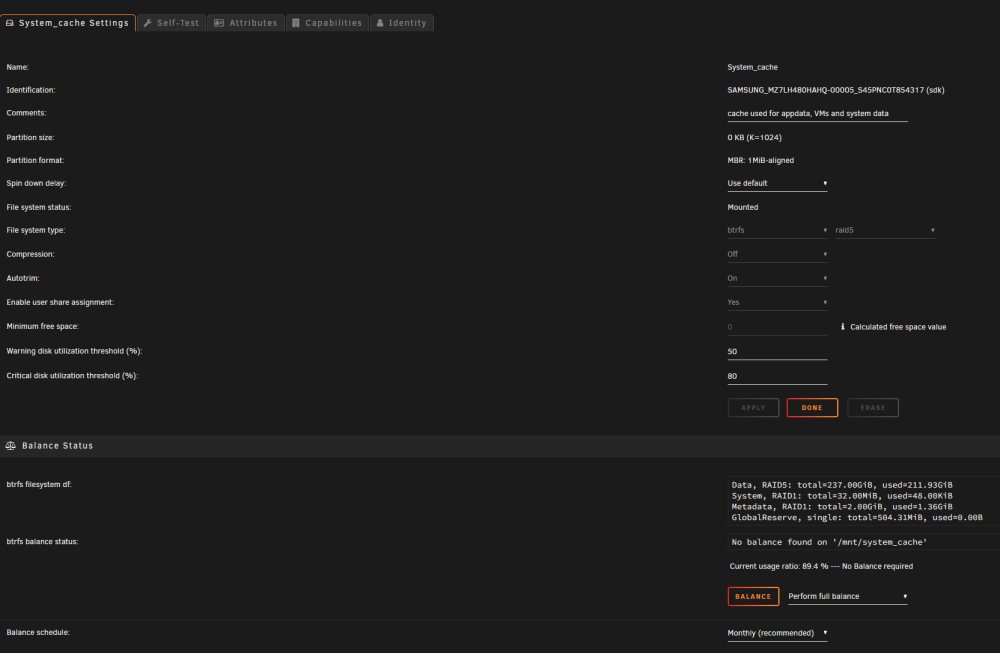This screenshot has width=1000, height=653.
Task: Open the Spin down delay dropdown
Action: [x=777, y=184]
